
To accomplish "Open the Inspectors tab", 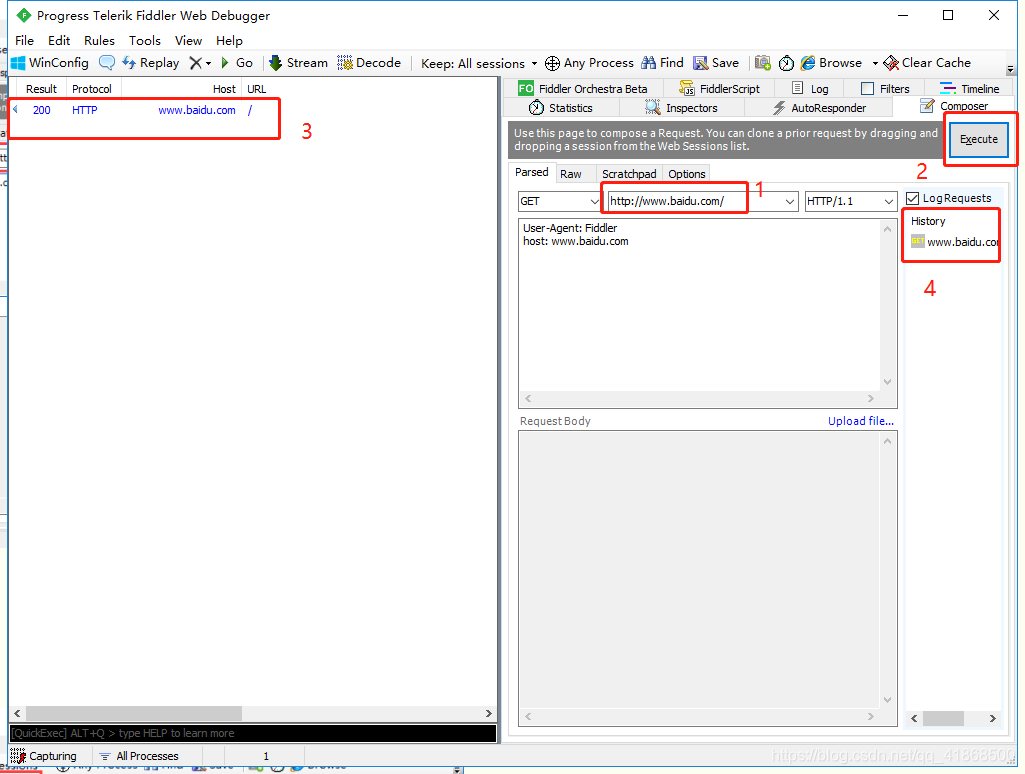I will tap(681, 108).
